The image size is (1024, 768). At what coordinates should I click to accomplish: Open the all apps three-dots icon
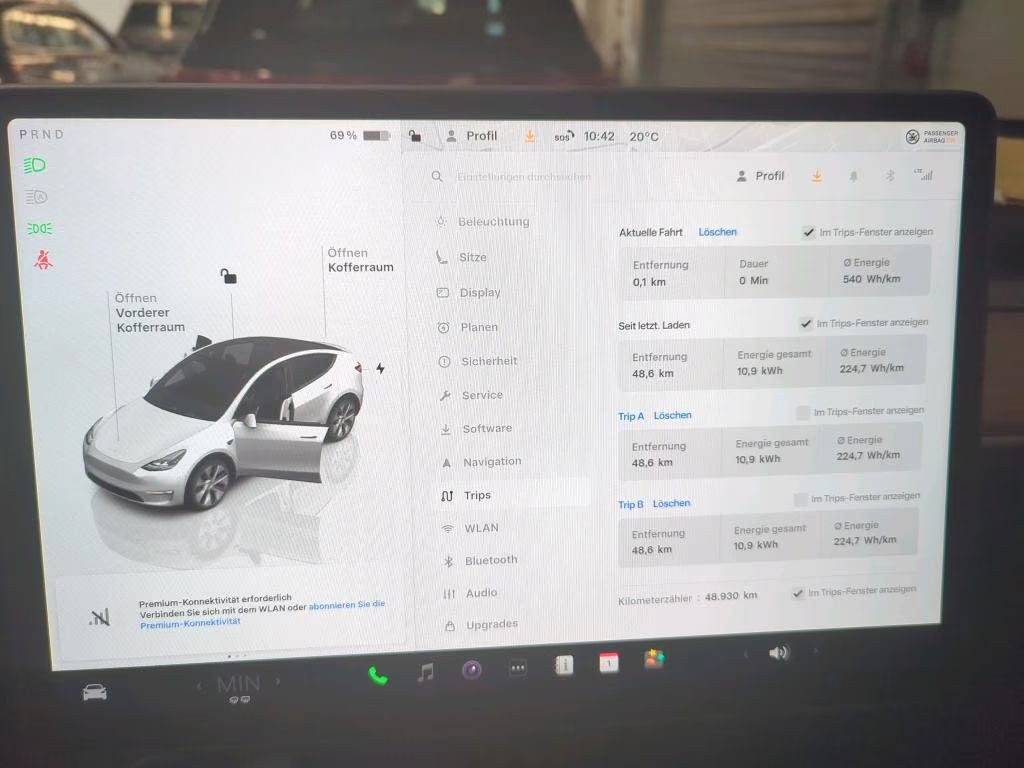(517, 667)
